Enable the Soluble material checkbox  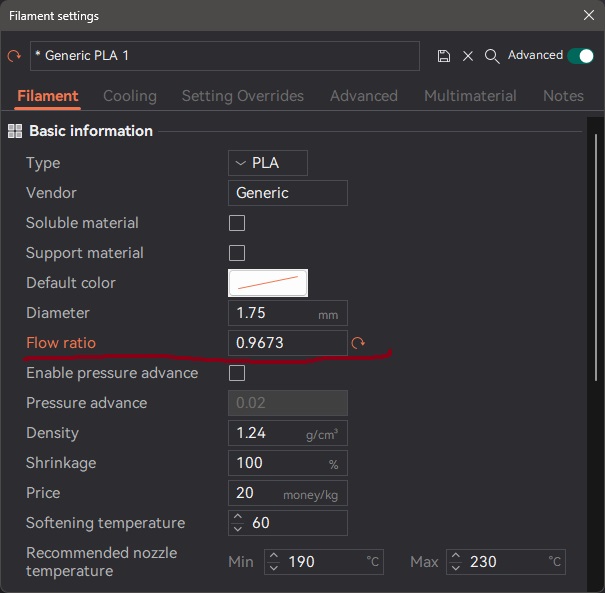tap(237, 223)
